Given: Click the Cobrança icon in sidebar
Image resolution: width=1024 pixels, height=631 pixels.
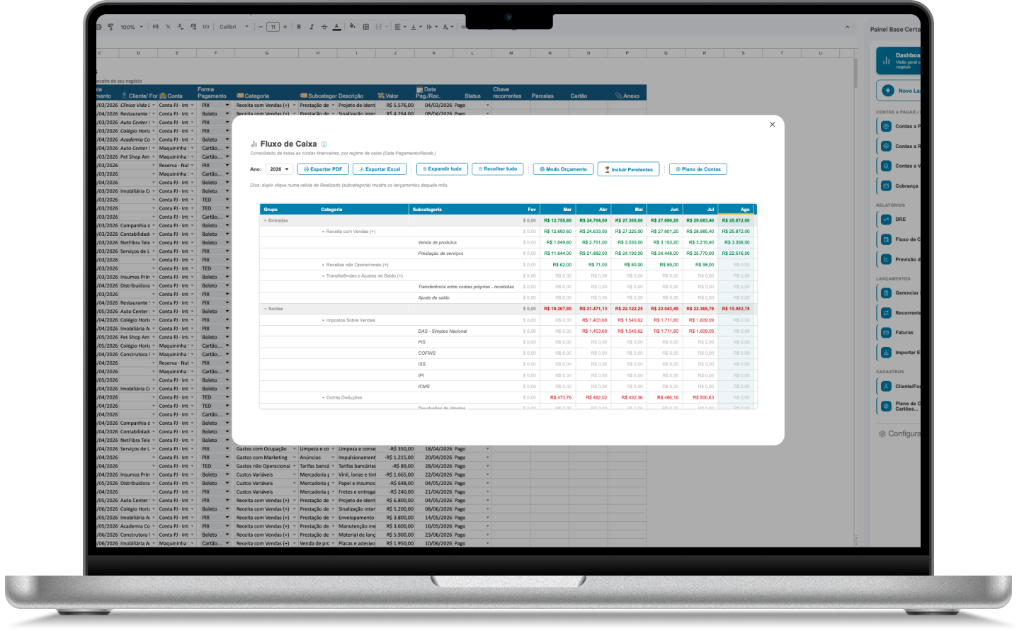Looking at the screenshot, I should coord(886,186).
